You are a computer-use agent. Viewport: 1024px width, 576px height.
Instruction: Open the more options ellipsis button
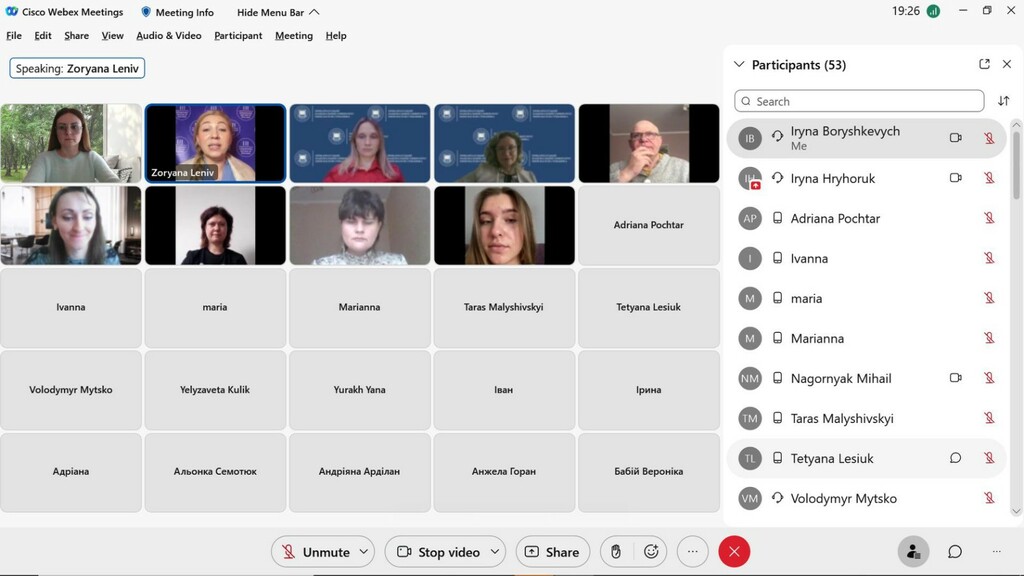pos(692,552)
